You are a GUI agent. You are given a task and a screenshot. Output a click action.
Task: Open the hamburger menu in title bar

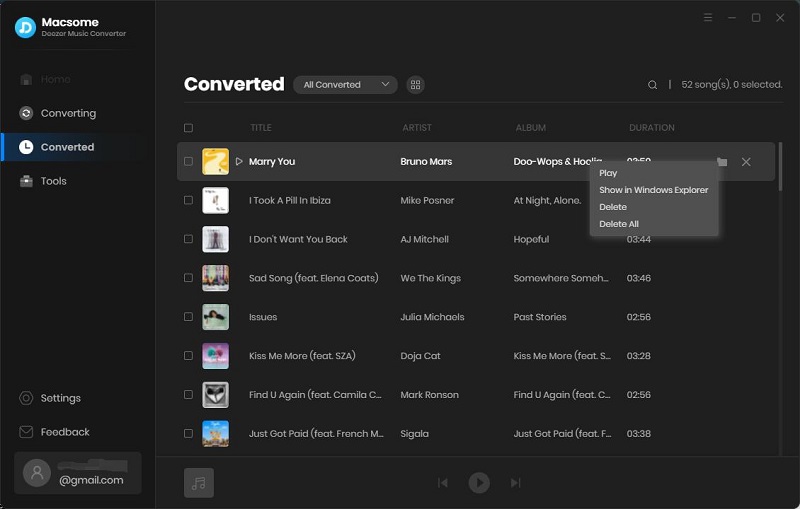(708, 17)
